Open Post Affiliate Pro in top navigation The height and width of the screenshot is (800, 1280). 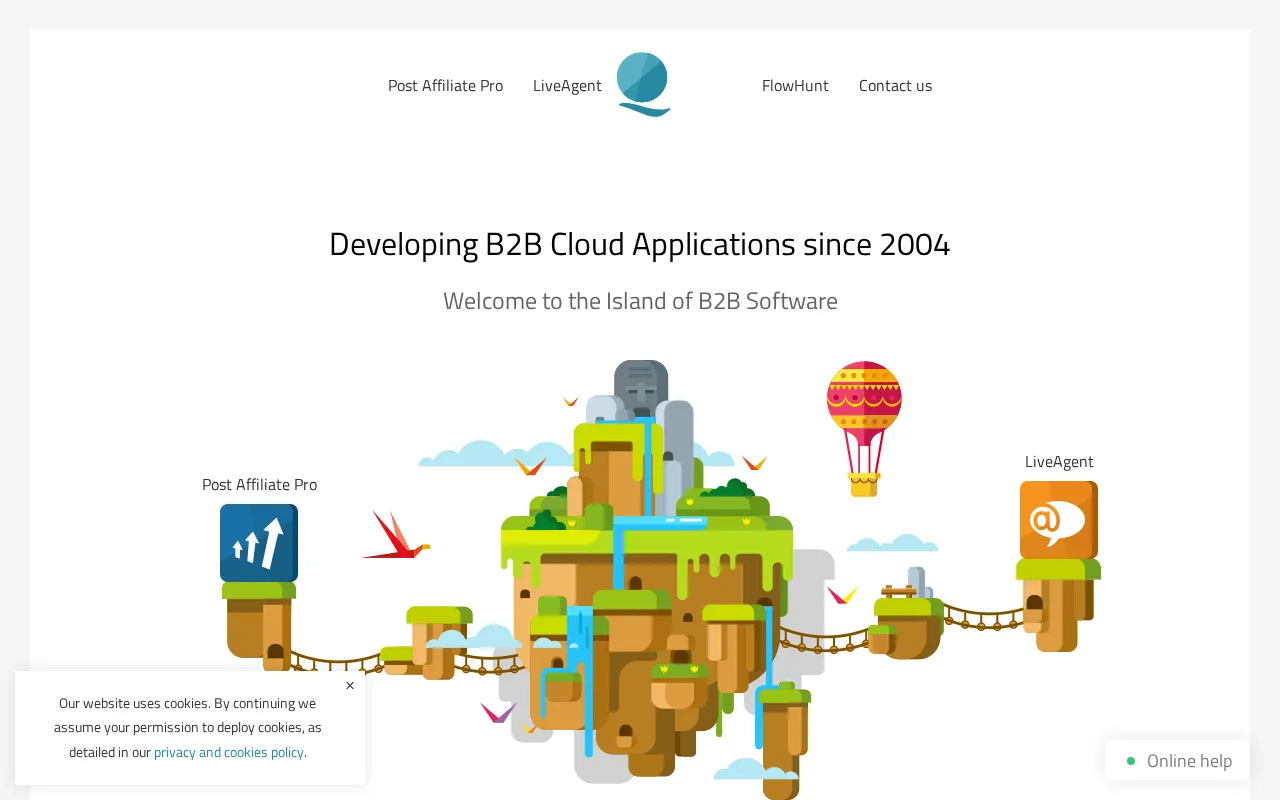pyautogui.click(x=445, y=86)
